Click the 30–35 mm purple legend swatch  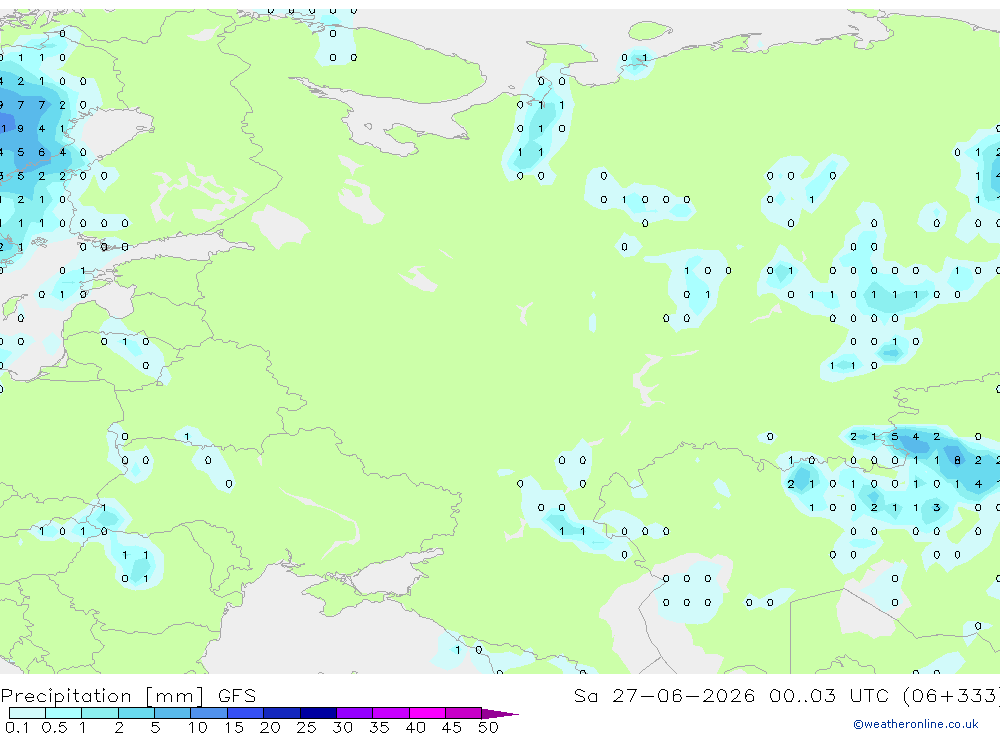coord(355,713)
